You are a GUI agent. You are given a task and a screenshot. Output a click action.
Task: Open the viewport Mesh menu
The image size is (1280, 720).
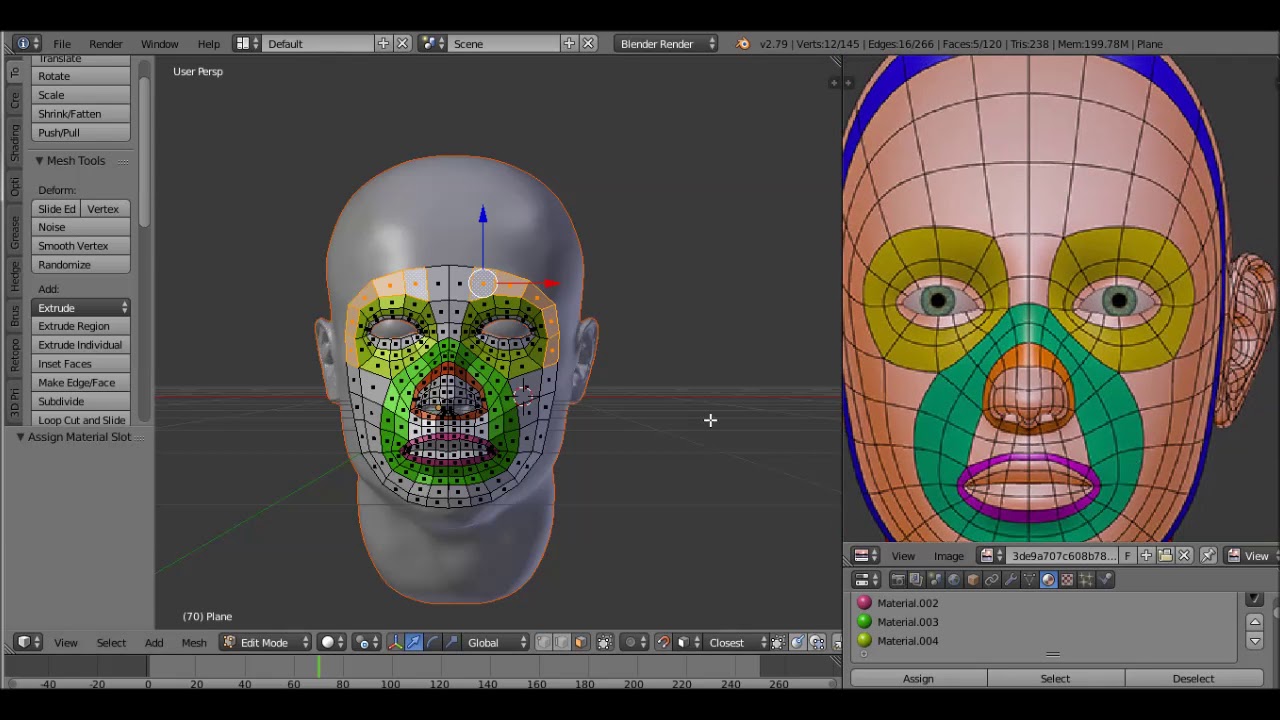click(x=194, y=643)
